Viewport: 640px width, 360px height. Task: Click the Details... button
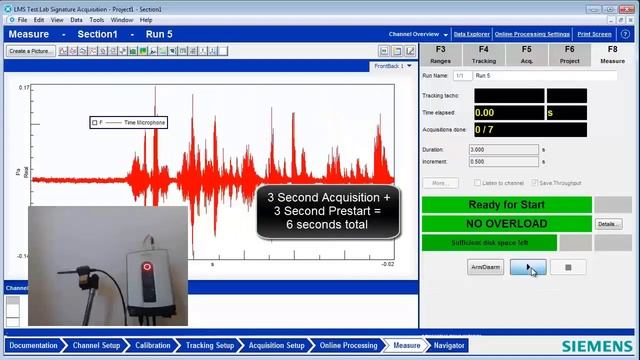click(x=608, y=224)
